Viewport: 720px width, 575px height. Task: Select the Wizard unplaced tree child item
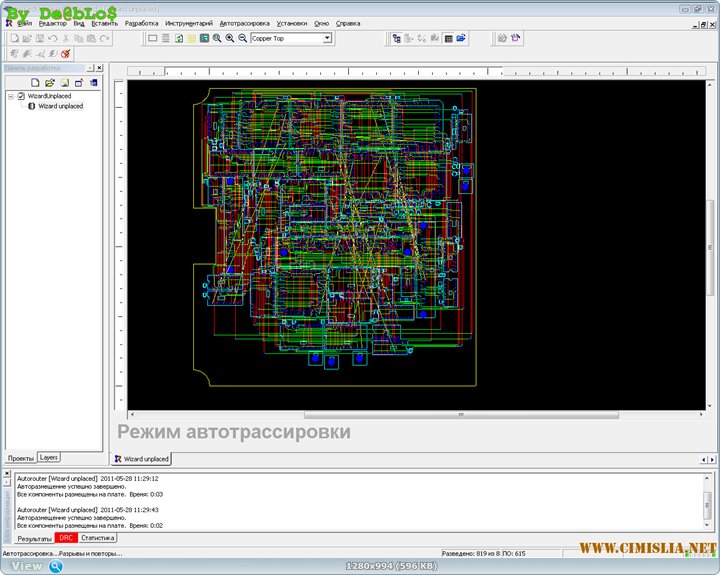point(60,106)
